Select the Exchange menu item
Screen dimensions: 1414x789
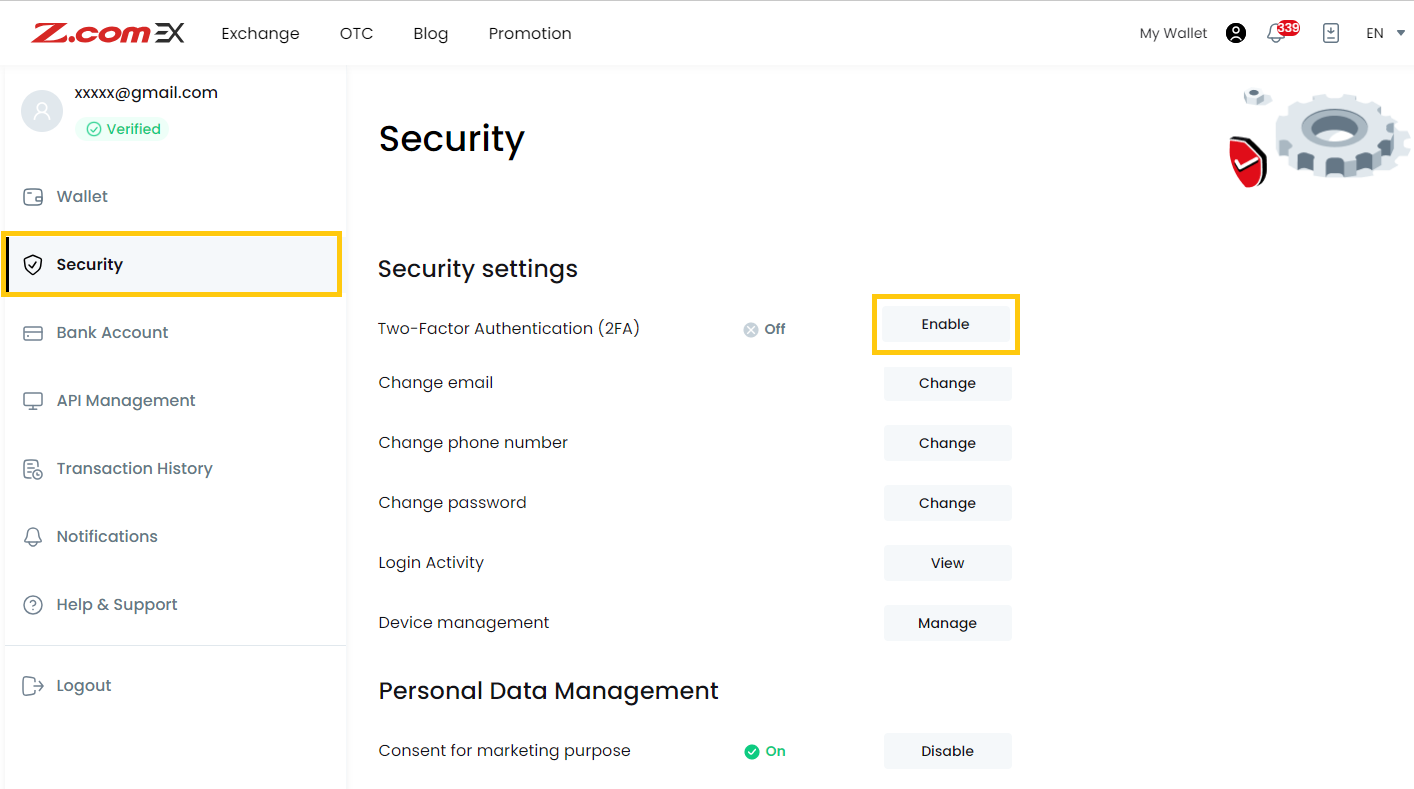pos(260,33)
